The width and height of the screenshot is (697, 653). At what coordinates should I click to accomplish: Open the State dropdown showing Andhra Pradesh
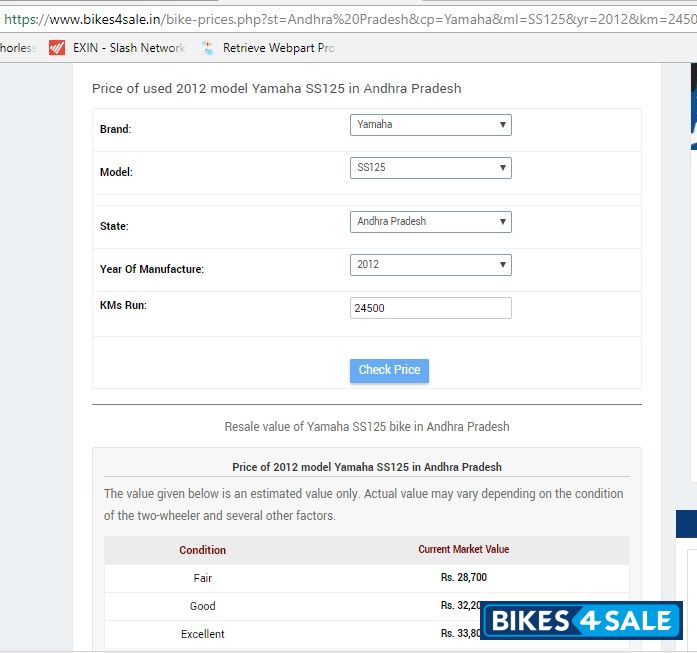pyautogui.click(x=430, y=222)
